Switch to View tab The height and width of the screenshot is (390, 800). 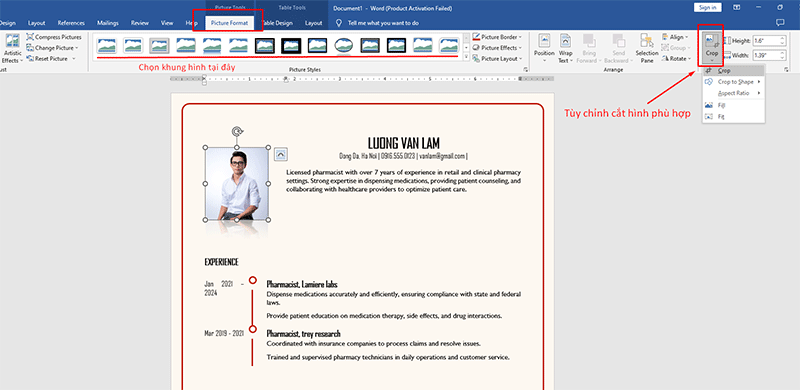coord(167,23)
